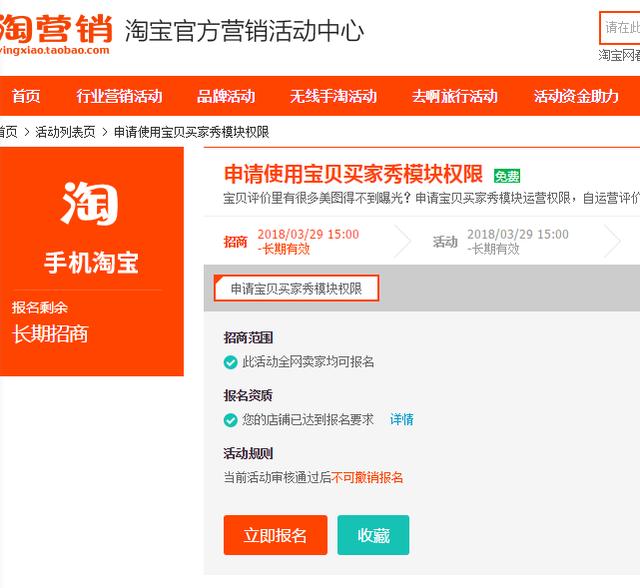Click the 立即报名 button

[x=276, y=535]
